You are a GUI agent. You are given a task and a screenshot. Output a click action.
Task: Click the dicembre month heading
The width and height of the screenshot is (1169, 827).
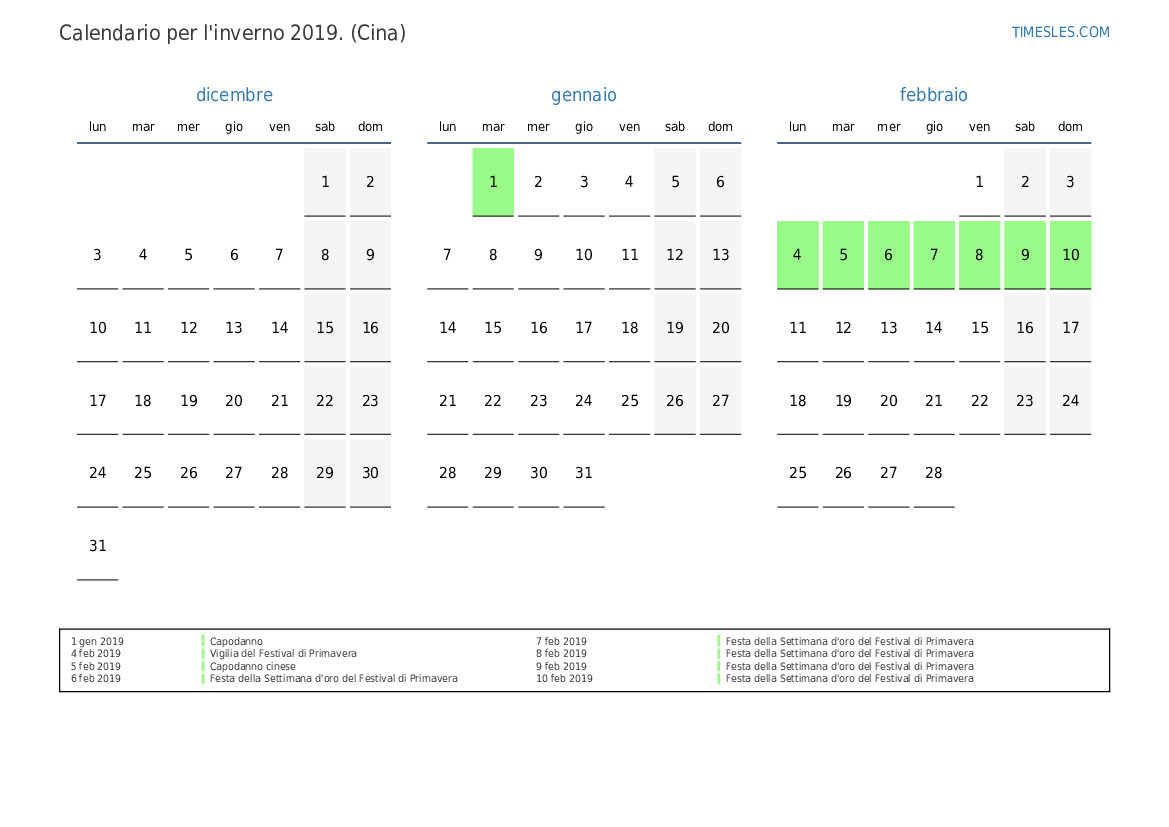point(234,95)
